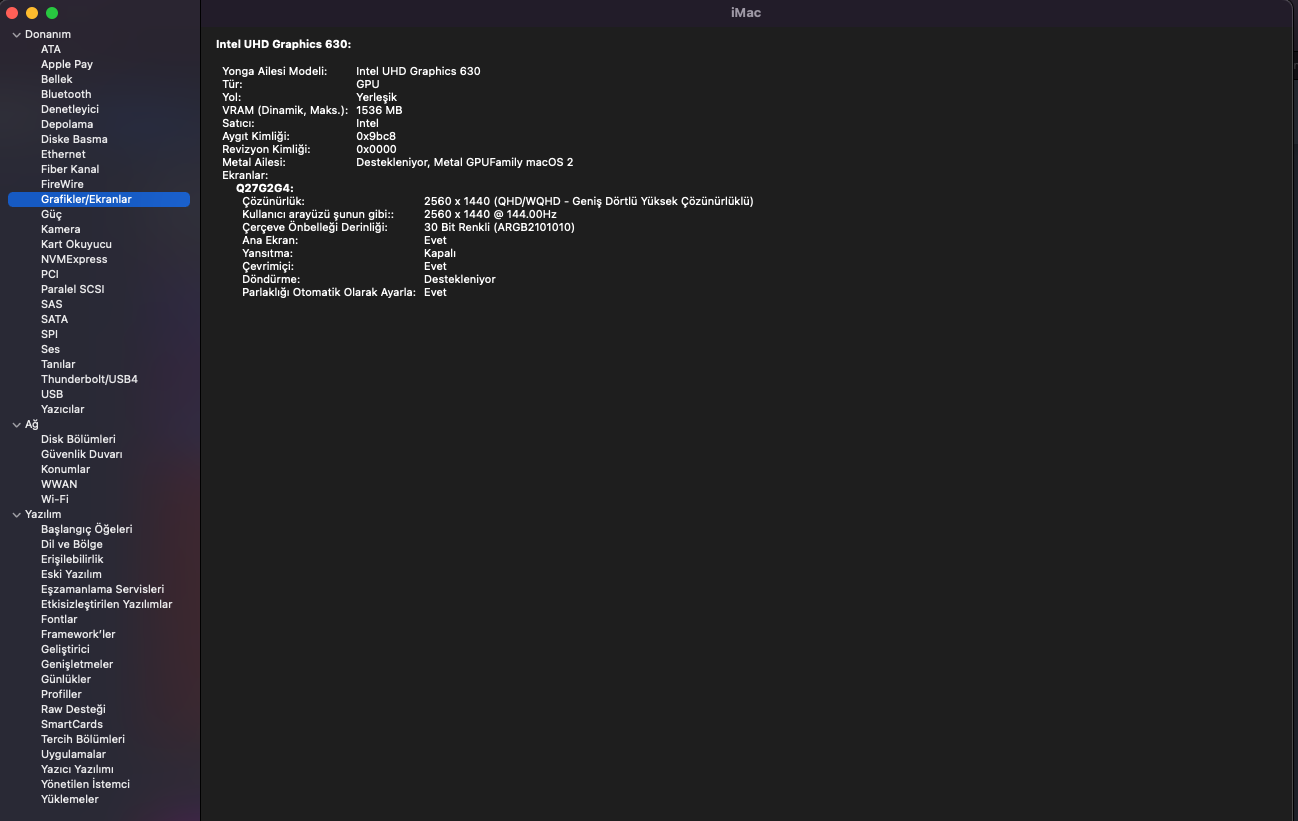Select Yönetilen İstemci item
Image resolution: width=1298 pixels, height=821 pixels.
85,784
